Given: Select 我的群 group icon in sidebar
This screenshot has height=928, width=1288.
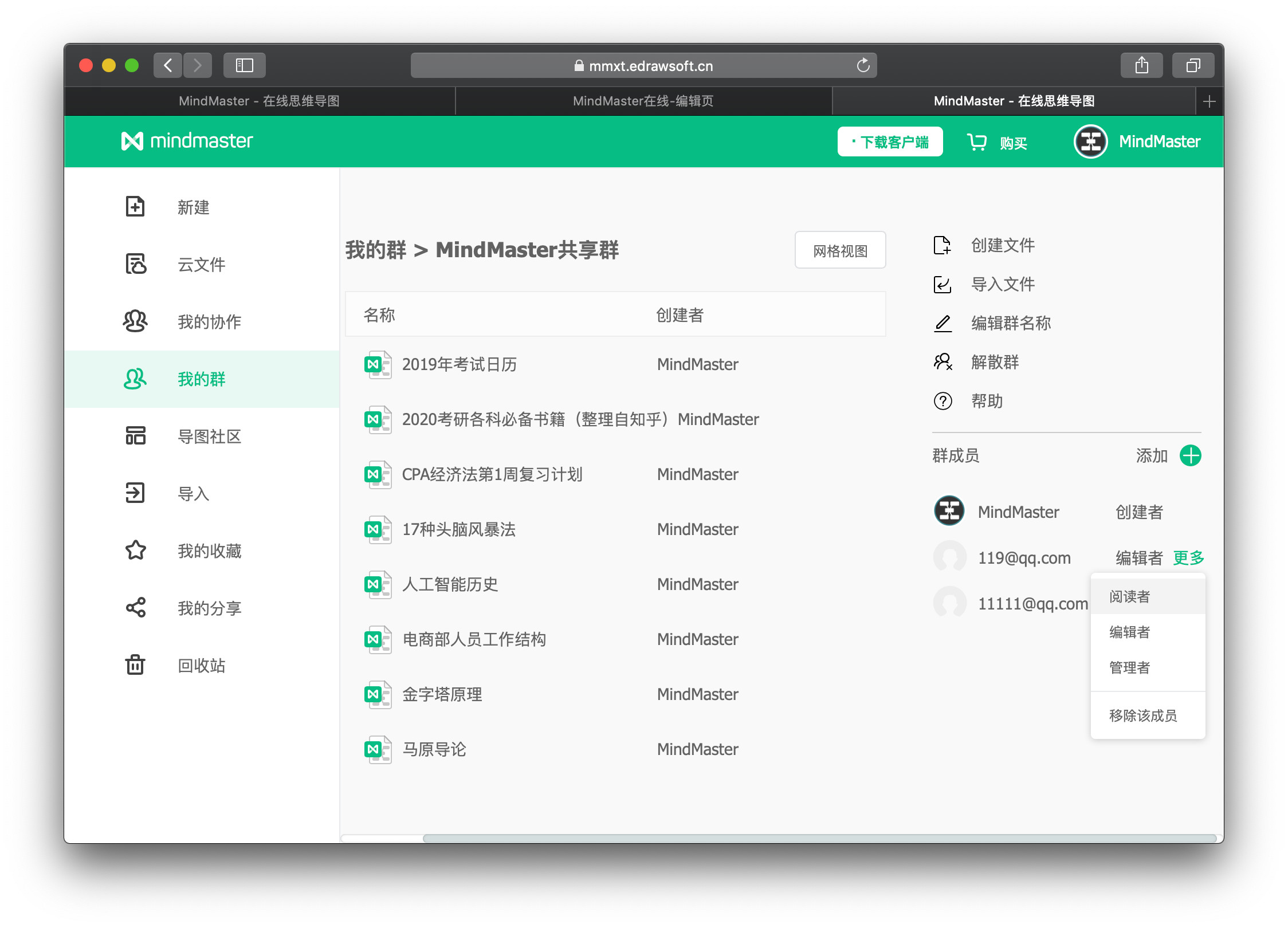Looking at the screenshot, I should point(135,379).
